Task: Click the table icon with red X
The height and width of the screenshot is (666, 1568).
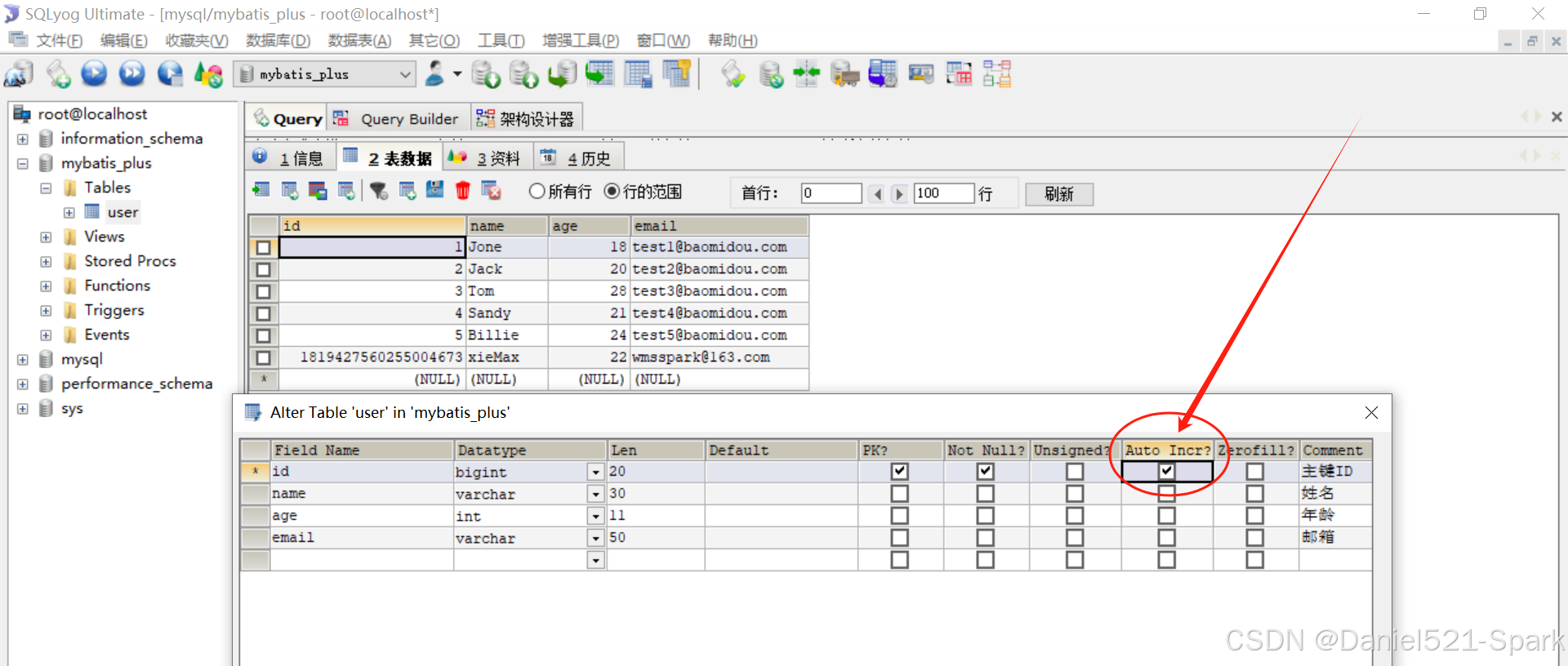Action: click(491, 191)
